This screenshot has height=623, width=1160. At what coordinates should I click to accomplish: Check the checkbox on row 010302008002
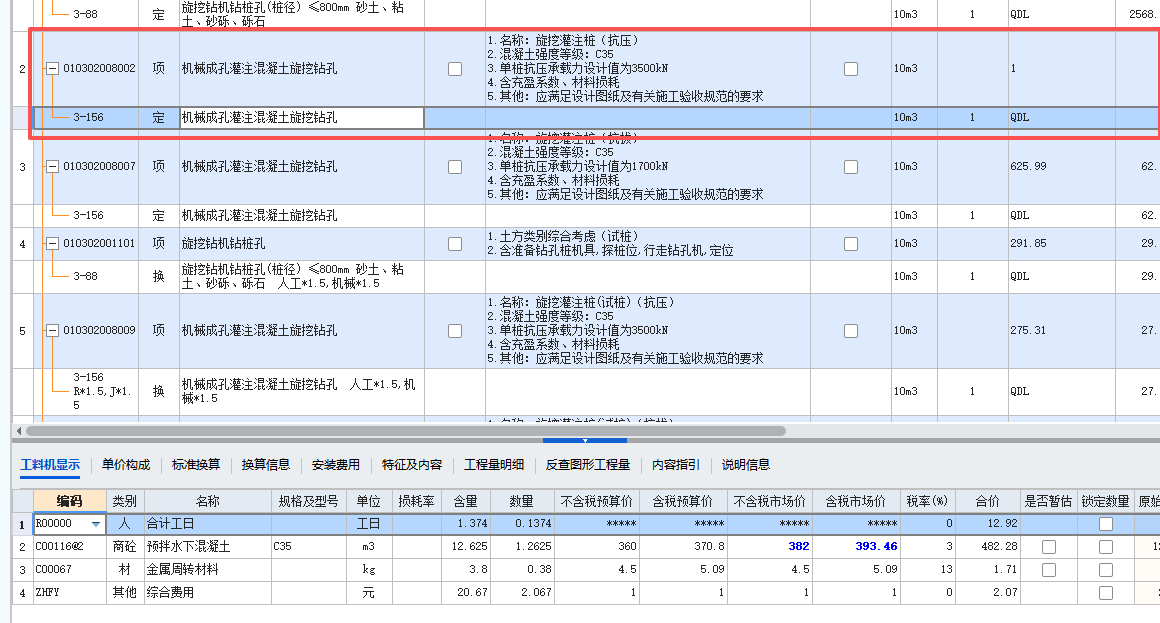(x=455, y=68)
